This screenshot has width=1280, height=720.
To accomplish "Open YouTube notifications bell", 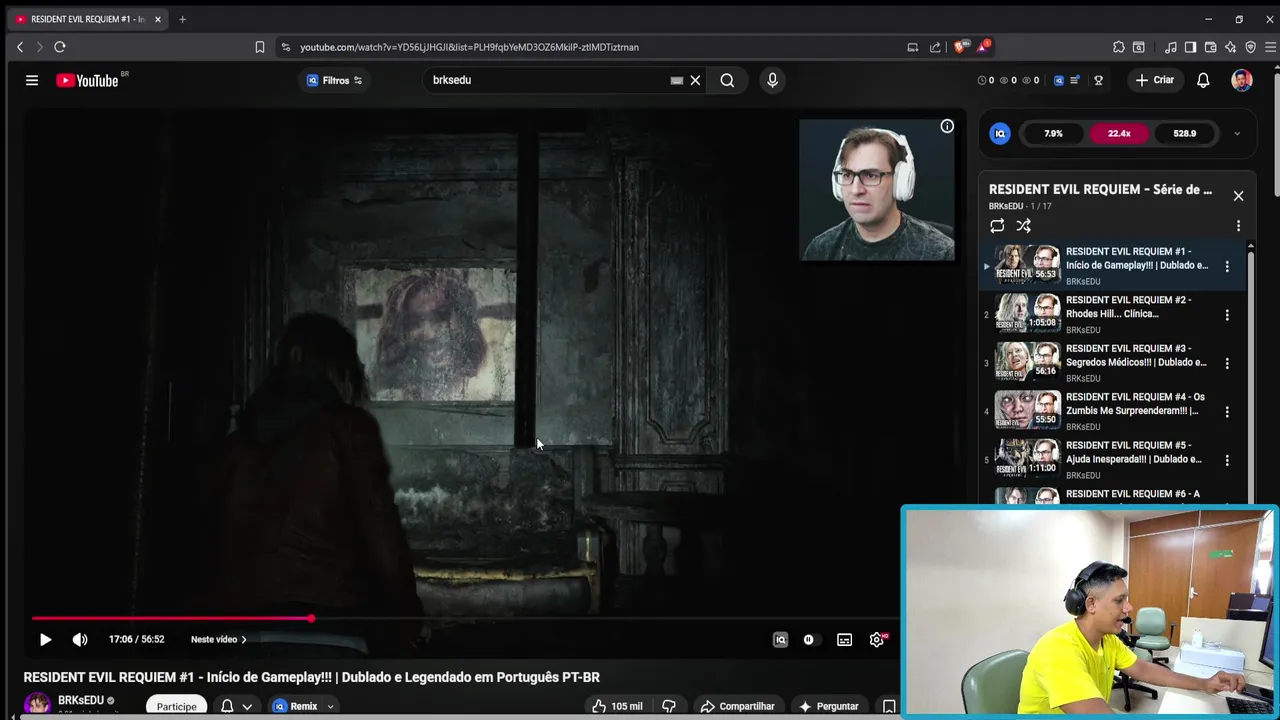I will (1203, 80).
